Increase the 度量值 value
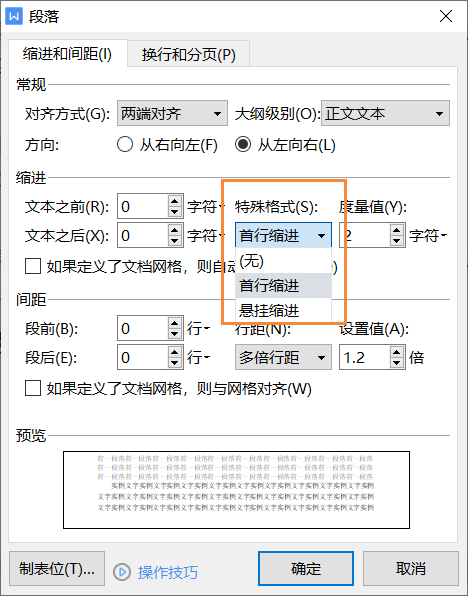The height and width of the screenshot is (596, 468). tap(397, 230)
